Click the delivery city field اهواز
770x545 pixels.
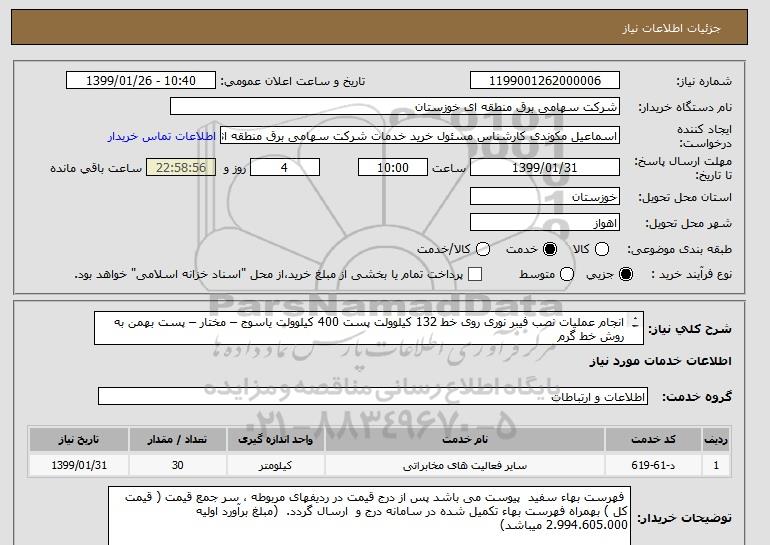click(545, 222)
